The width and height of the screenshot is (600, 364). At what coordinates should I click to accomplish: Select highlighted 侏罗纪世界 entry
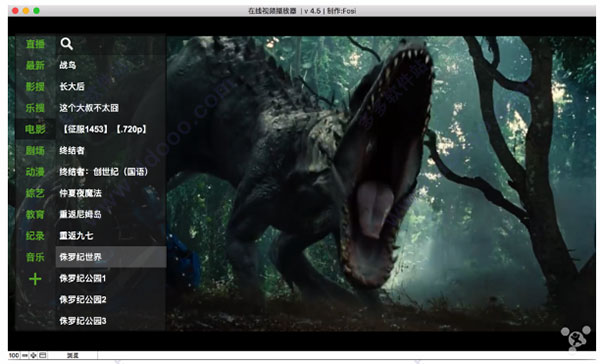coord(111,257)
